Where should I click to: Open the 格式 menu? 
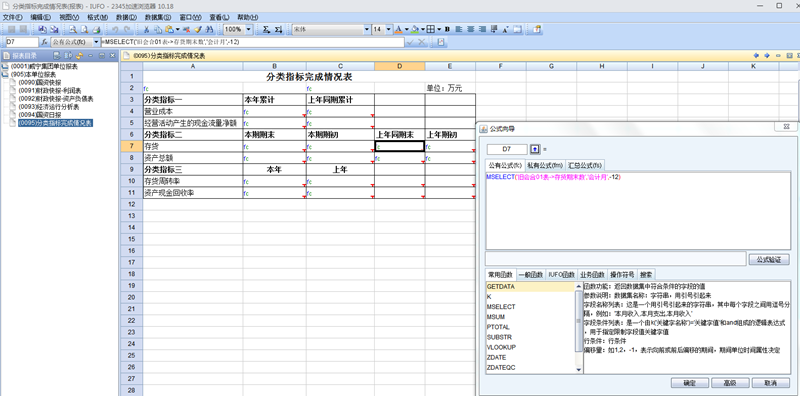pos(97,17)
